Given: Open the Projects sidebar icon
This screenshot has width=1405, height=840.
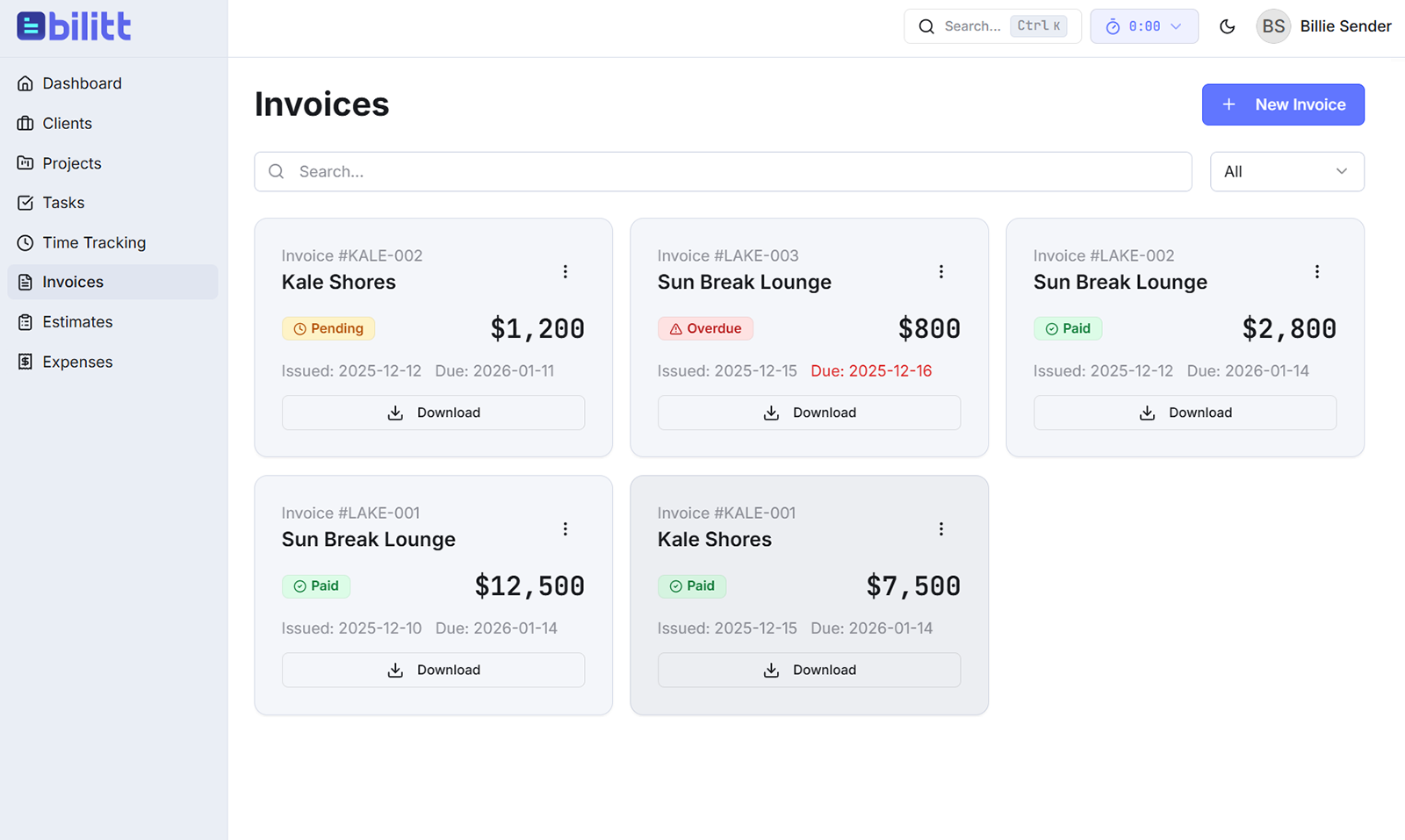Looking at the screenshot, I should coord(25,162).
